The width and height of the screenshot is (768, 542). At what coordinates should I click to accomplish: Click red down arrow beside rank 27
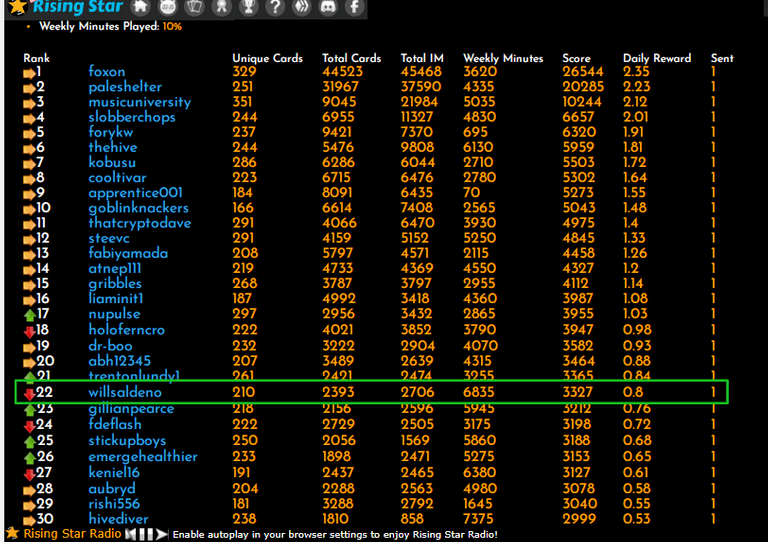coord(29,474)
